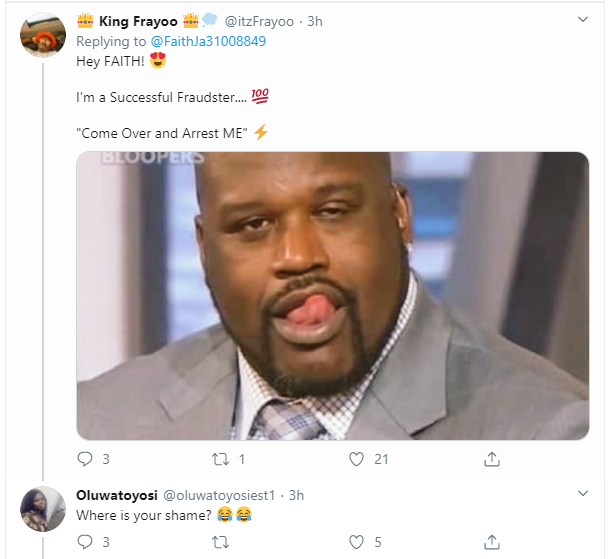Open the BLOOPERS GIF image
The height and width of the screenshot is (559, 615).
[332, 295]
